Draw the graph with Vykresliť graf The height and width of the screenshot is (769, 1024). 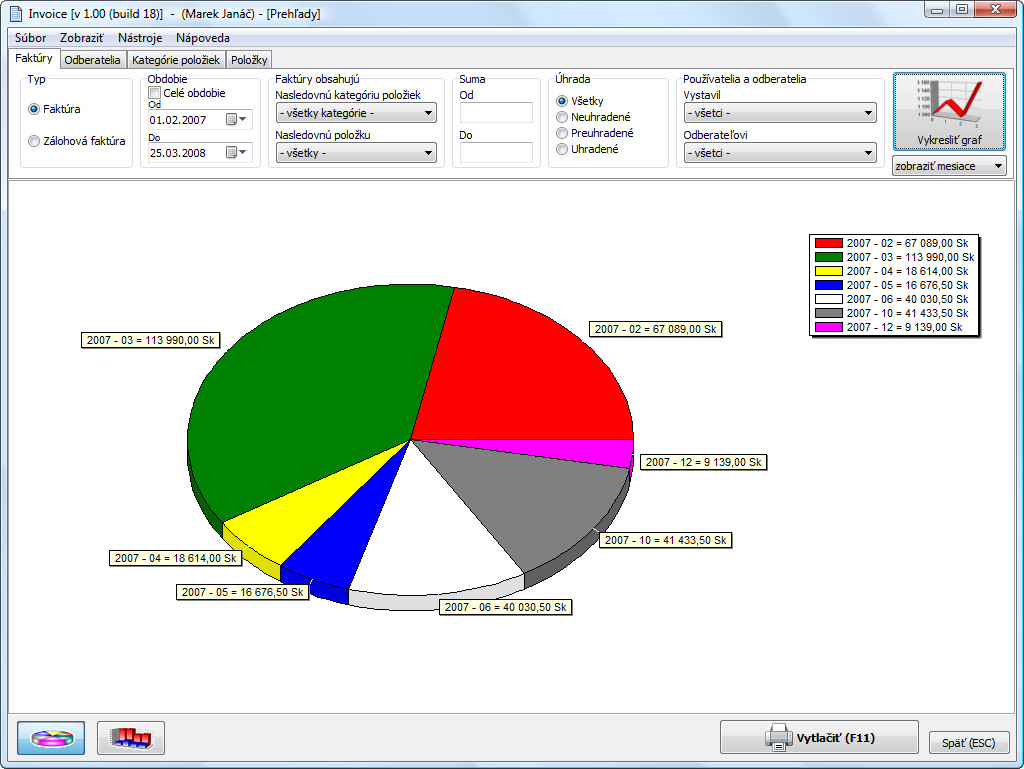point(949,112)
